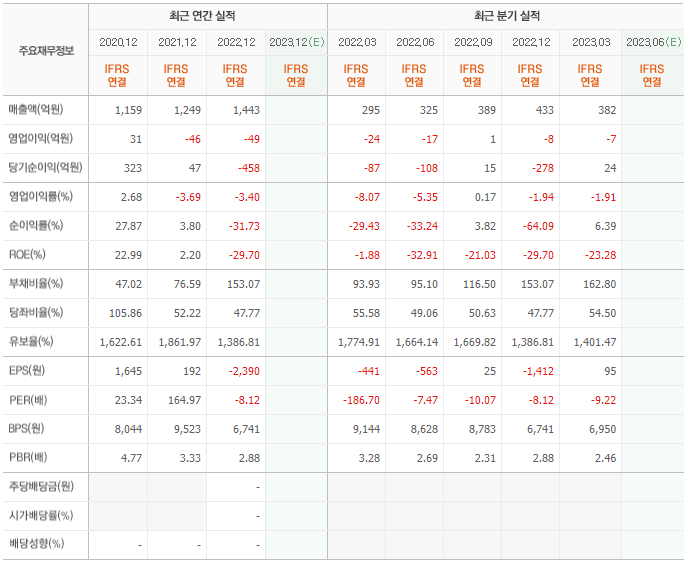Click the debt ratio value '162.80'
This screenshot has height=563, width=690.
click(x=600, y=284)
